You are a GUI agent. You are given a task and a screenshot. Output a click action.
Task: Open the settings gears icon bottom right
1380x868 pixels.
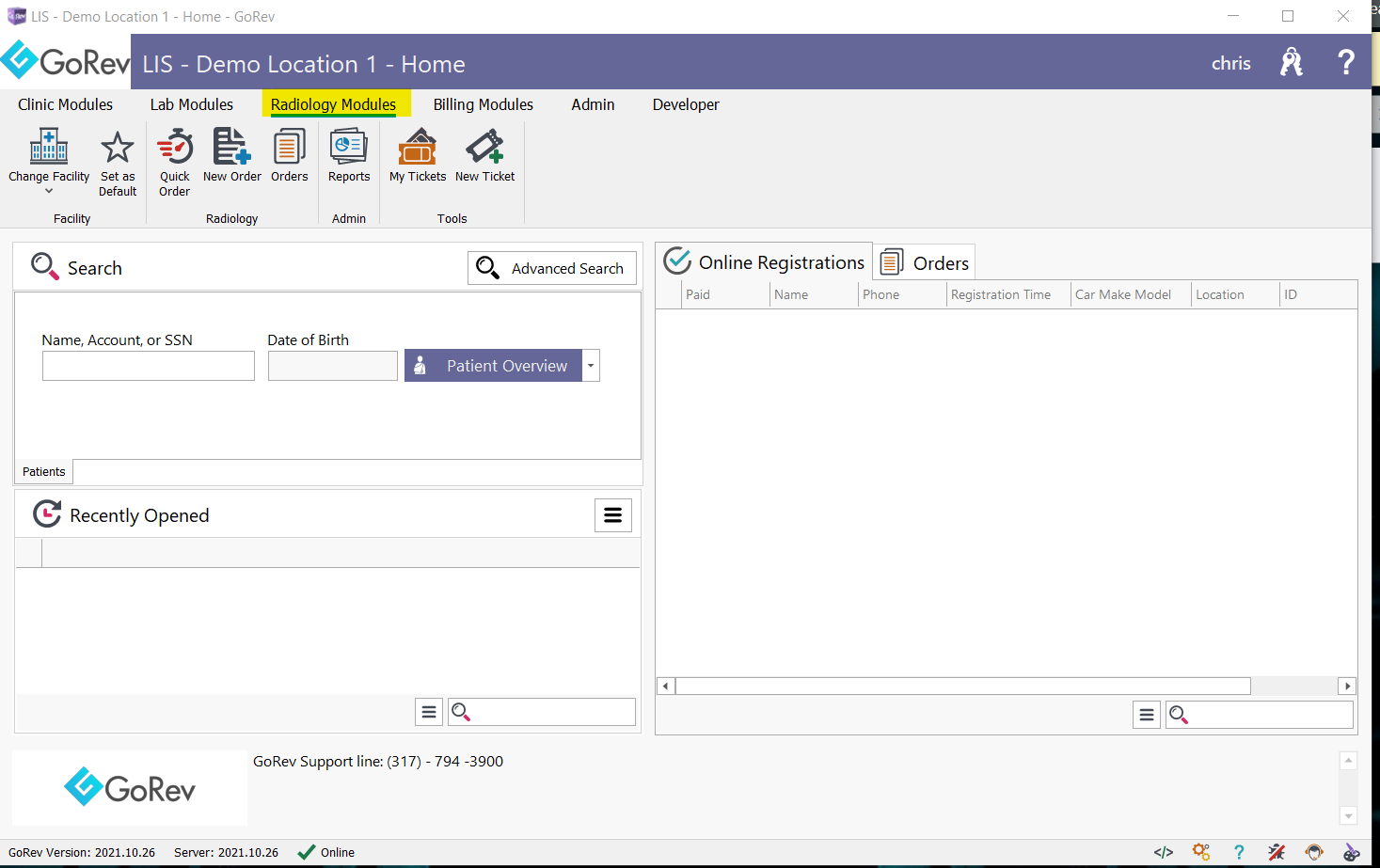pyautogui.click(x=1201, y=852)
